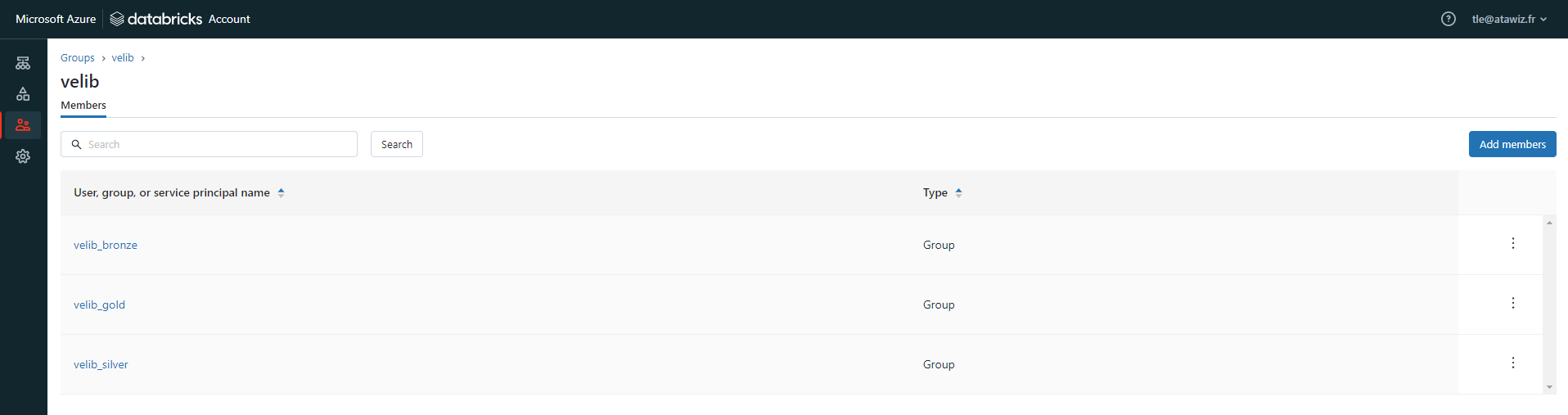
Task: Open kebab menu for velib_silver row
Action: [x=1512, y=363]
